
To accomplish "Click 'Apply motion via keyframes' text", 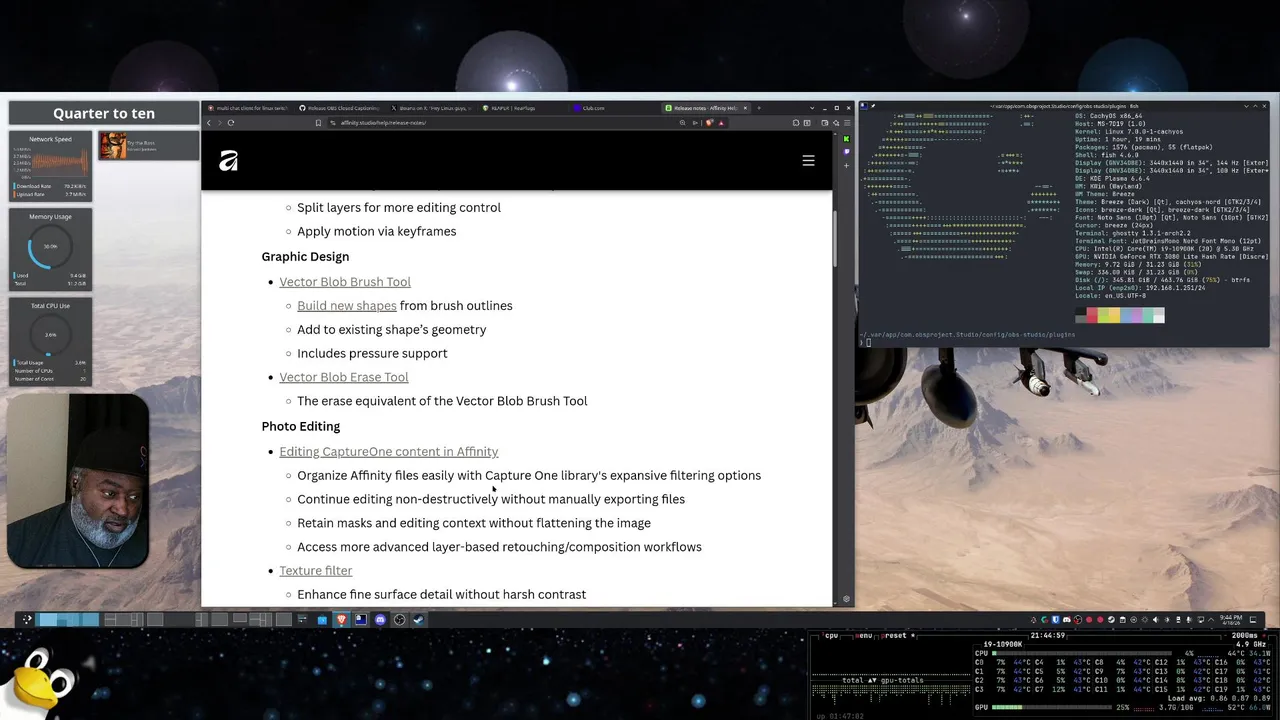I will (377, 231).
